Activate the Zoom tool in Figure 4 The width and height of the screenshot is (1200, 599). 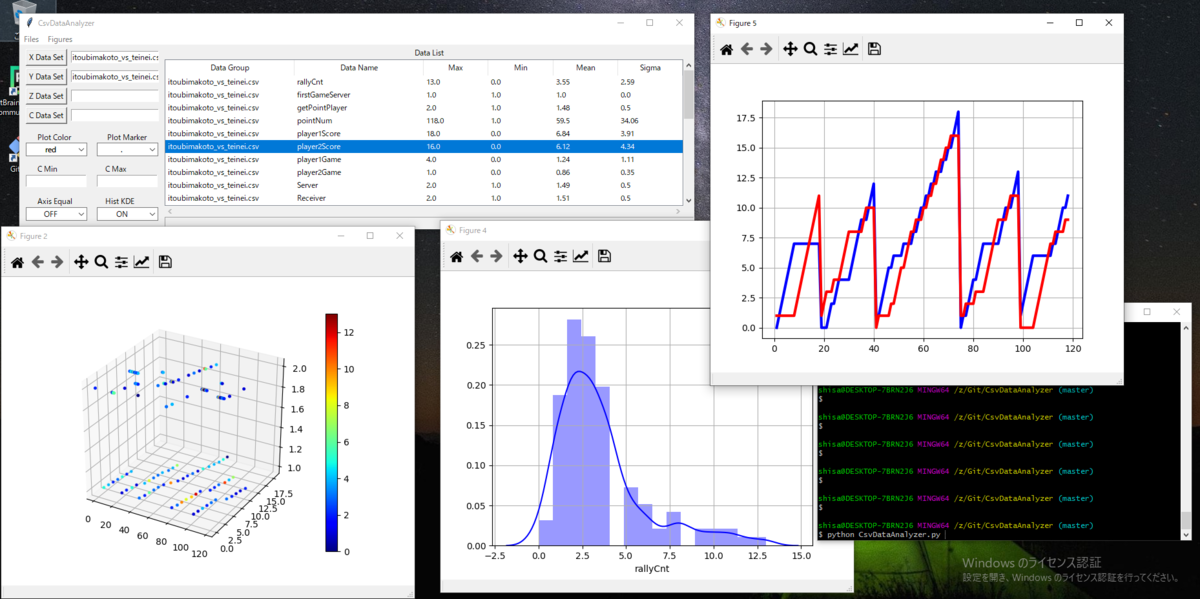(x=540, y=257)
